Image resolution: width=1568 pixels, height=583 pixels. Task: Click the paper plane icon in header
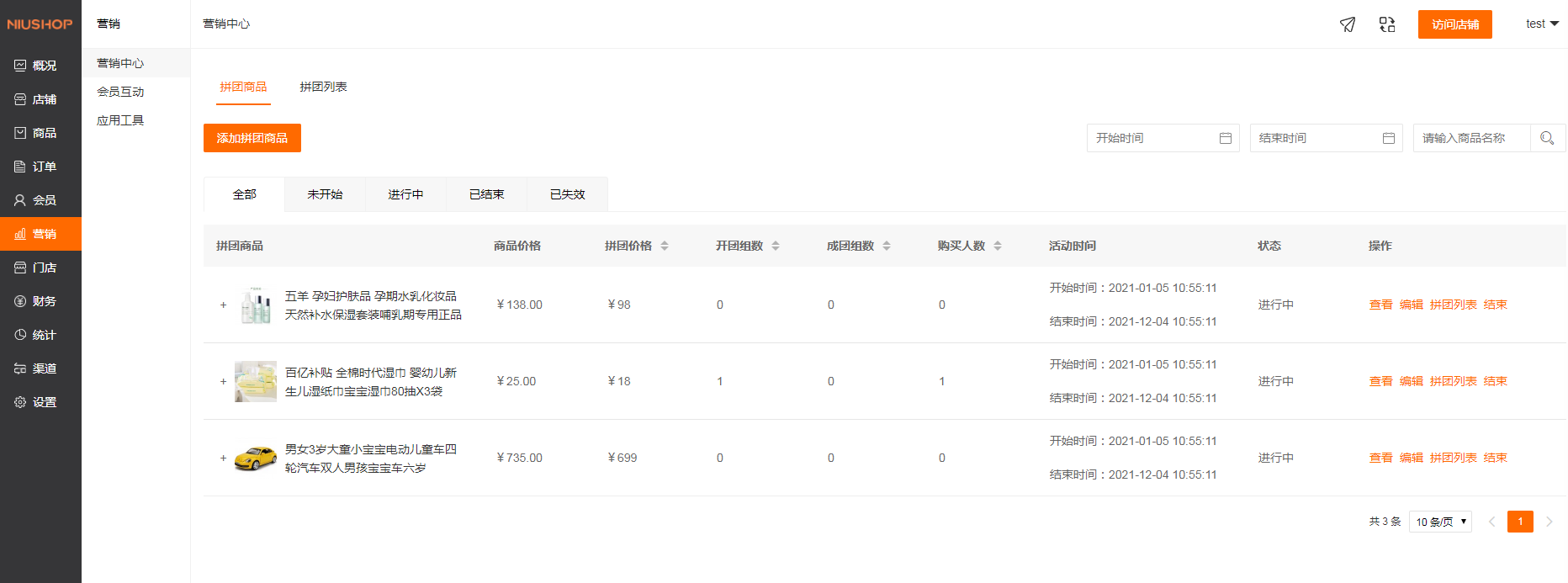click(x=1348, y=24)
